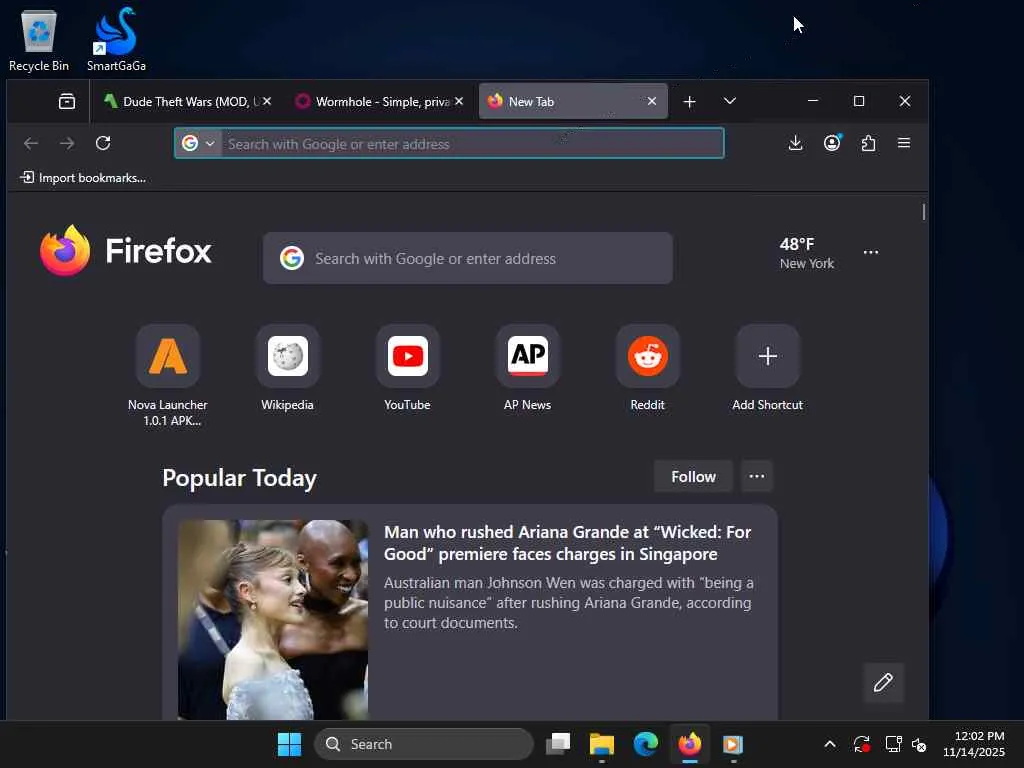
Task: Click the page vertical scrollbar
Action: coord(923,212)
